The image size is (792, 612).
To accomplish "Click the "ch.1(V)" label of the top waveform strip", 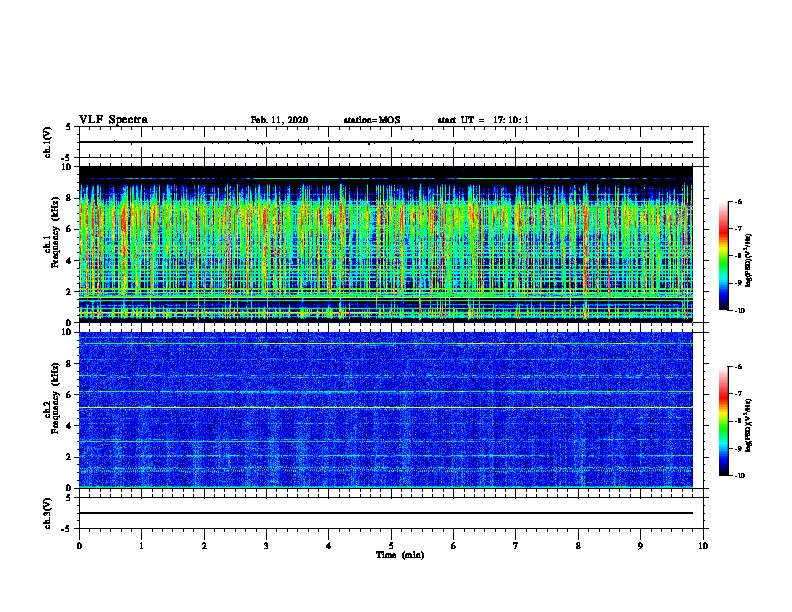I will click(48, 142).
